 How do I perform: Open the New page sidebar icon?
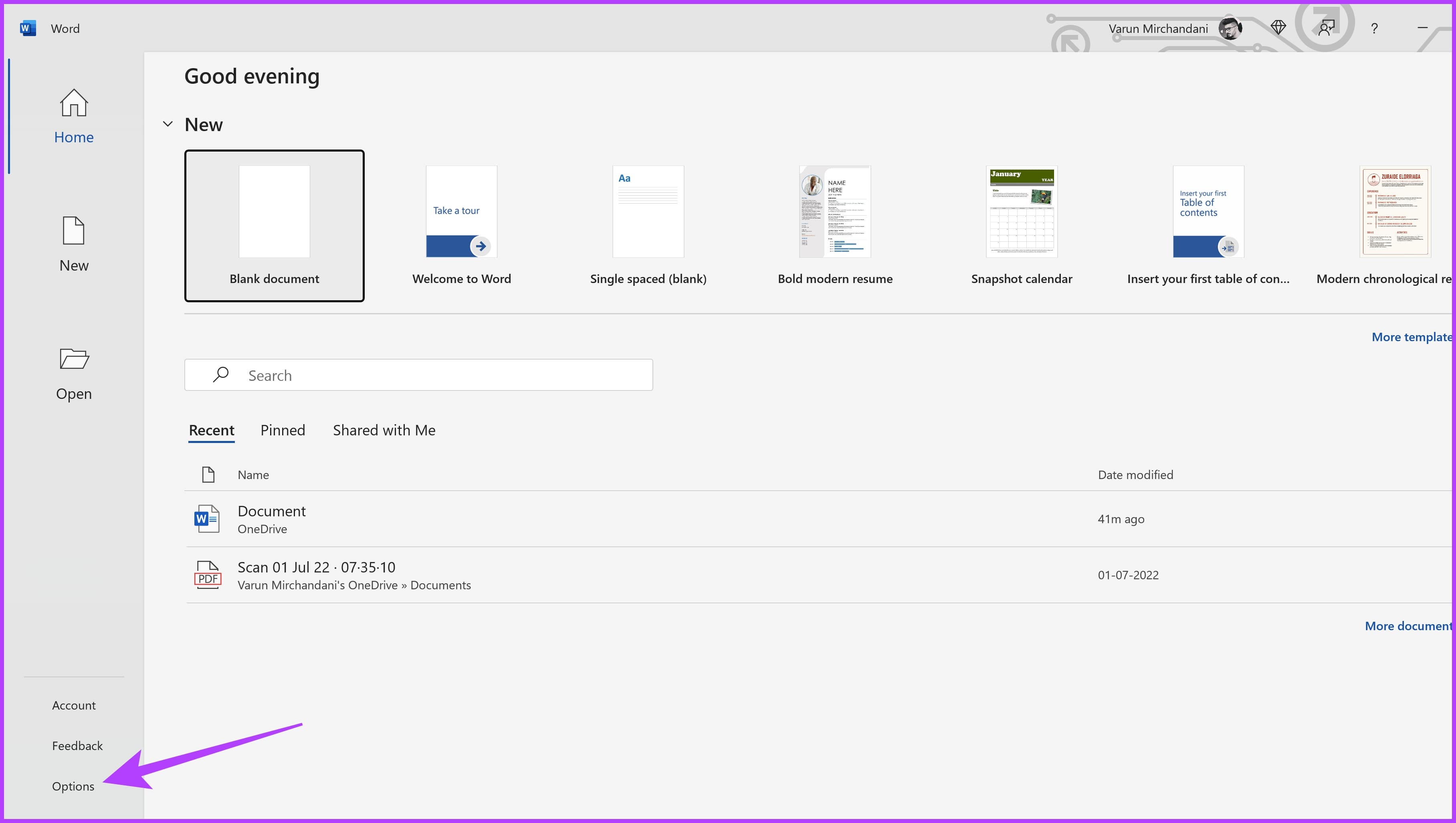(74, 231)
